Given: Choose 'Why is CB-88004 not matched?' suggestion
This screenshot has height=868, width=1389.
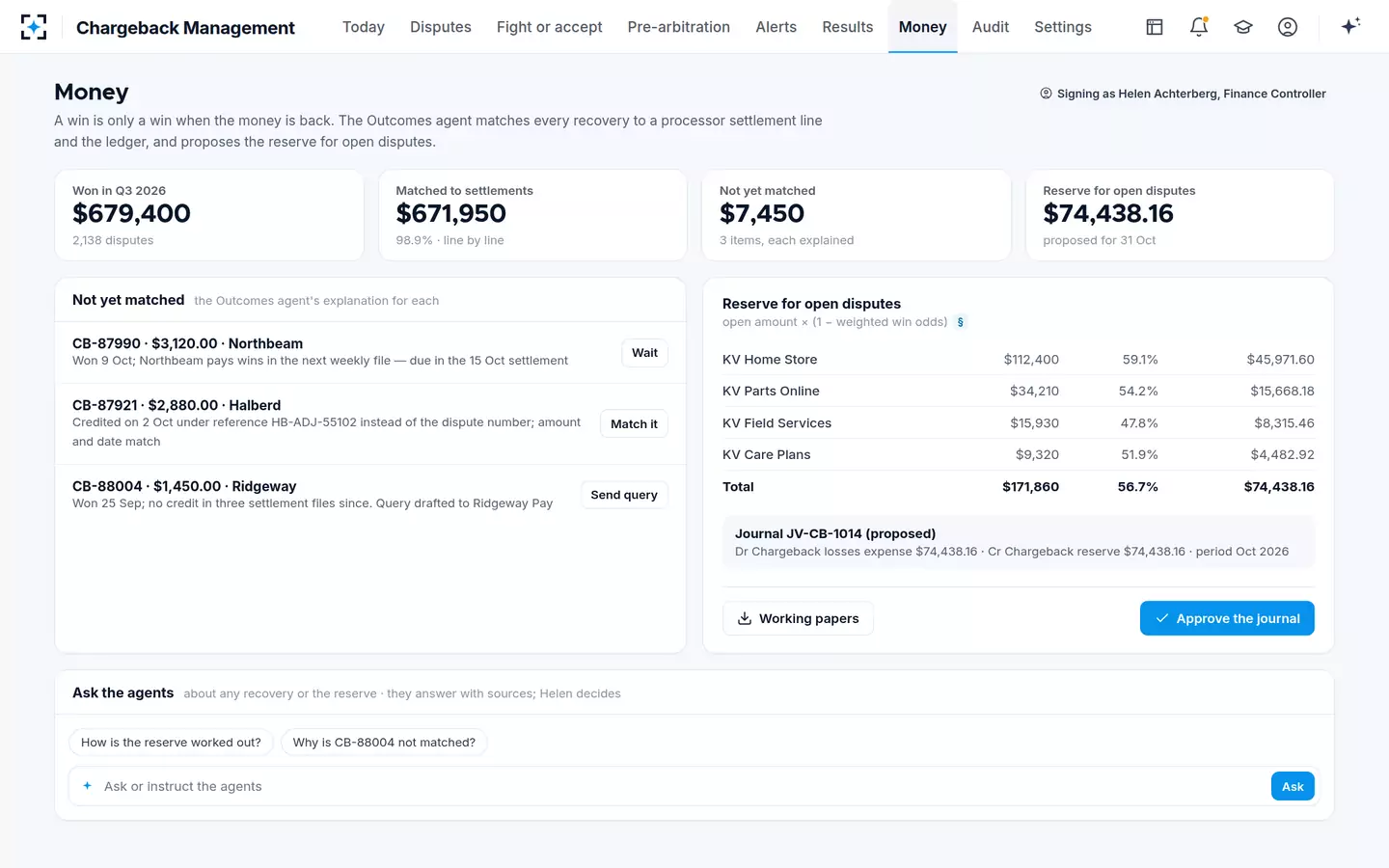Looking at the screenshot, I should 384,743.
